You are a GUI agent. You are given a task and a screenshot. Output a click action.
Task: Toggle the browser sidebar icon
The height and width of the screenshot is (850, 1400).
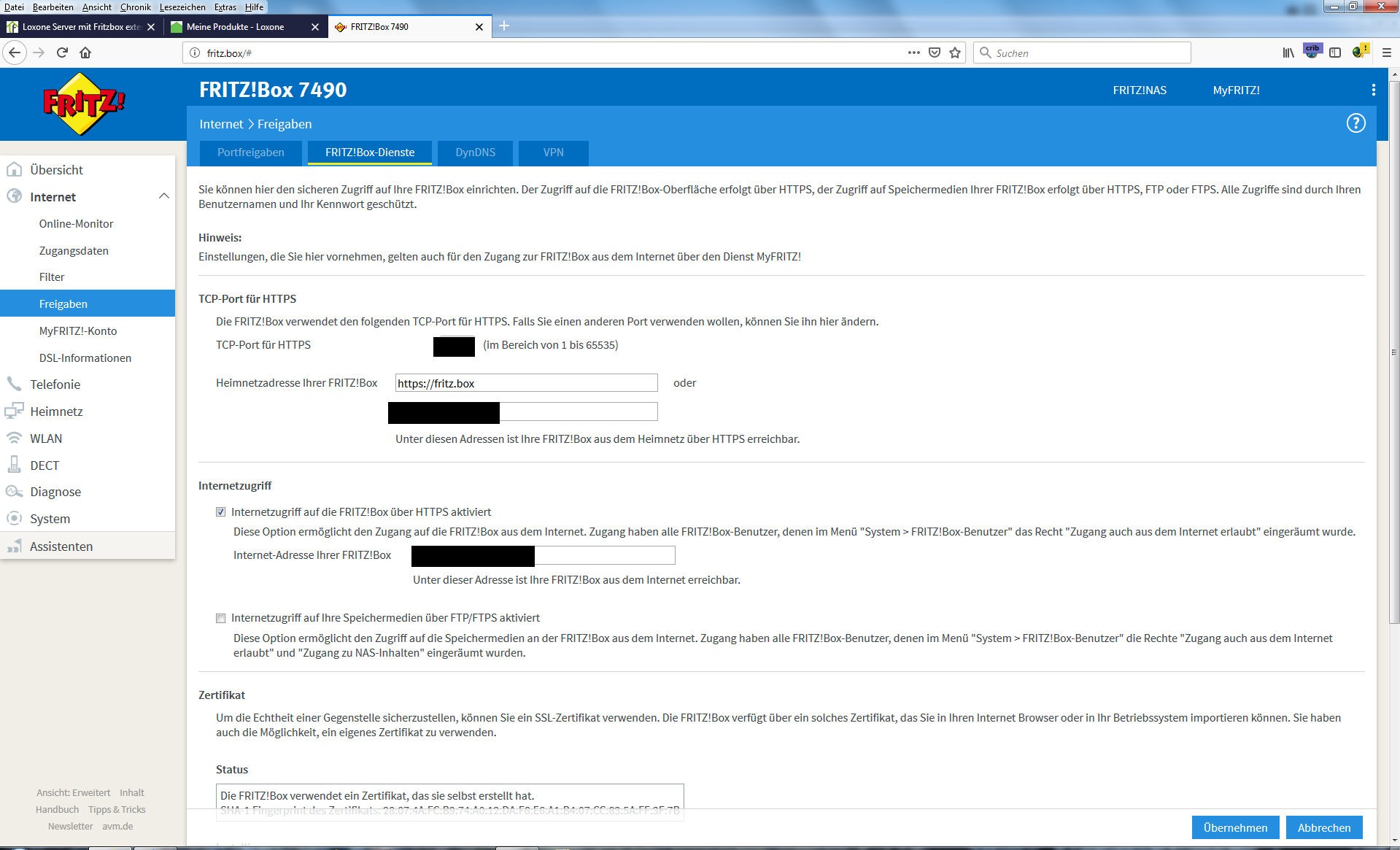pos(1335,53)
